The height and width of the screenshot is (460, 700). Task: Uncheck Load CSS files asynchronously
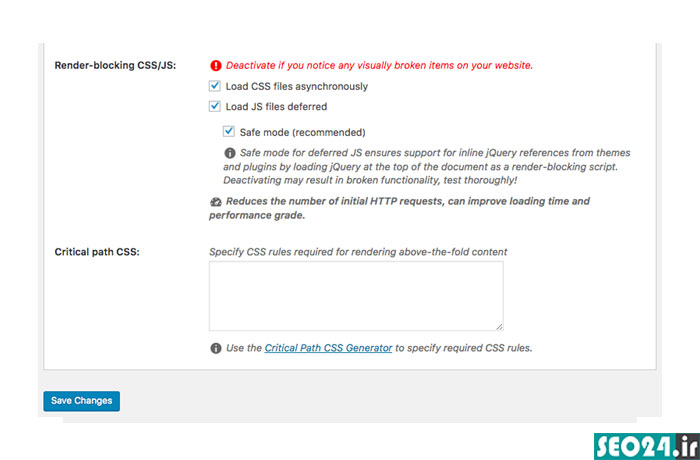click(215, 86)
